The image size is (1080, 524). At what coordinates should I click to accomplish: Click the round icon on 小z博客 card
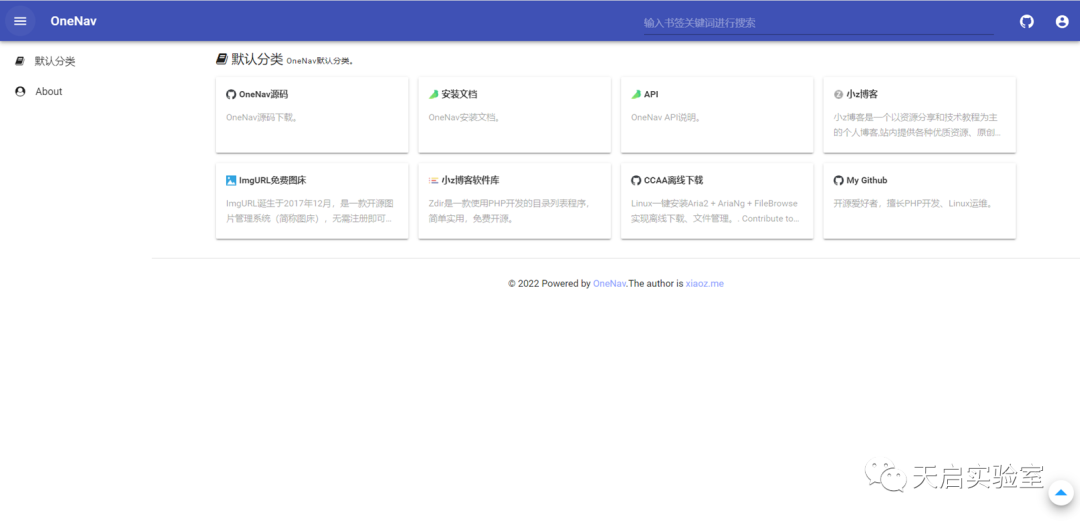[838, 94]
